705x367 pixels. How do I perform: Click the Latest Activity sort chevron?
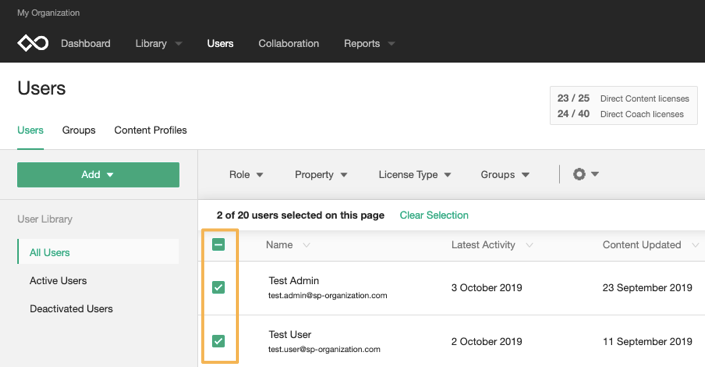point(529,245)
